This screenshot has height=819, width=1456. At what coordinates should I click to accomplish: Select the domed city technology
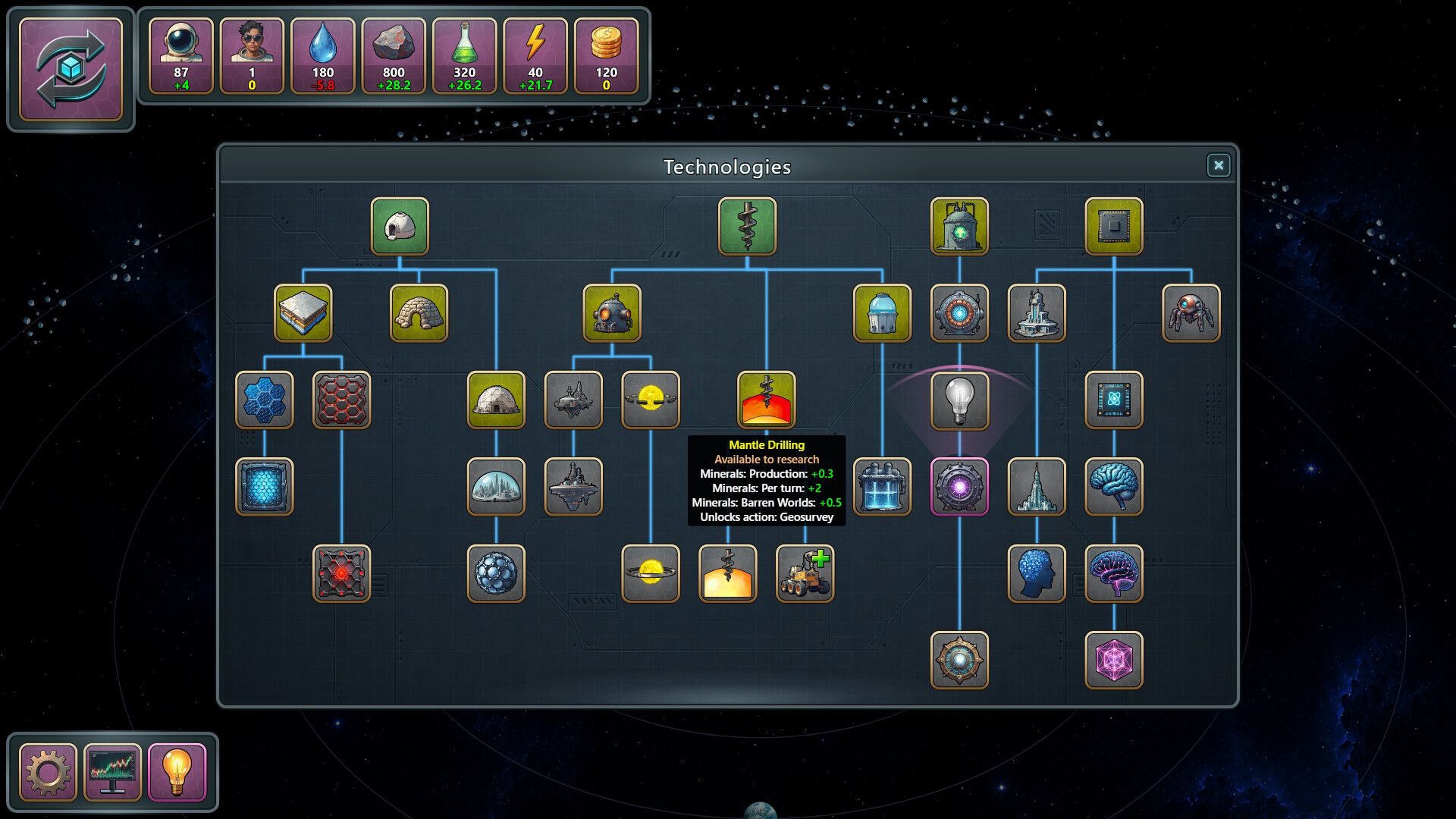(496, 487)
